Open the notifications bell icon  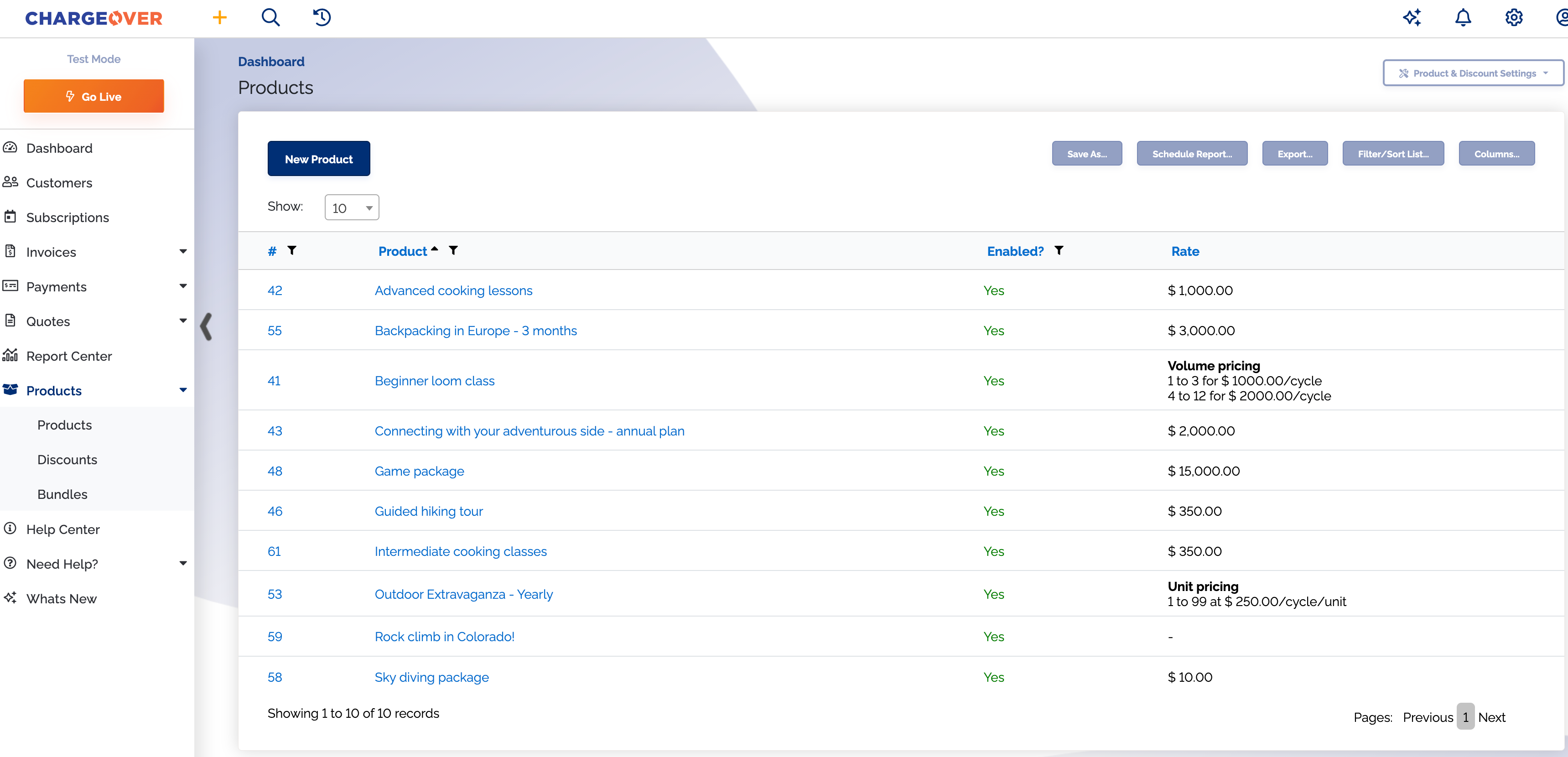(x=1463, y=18)
